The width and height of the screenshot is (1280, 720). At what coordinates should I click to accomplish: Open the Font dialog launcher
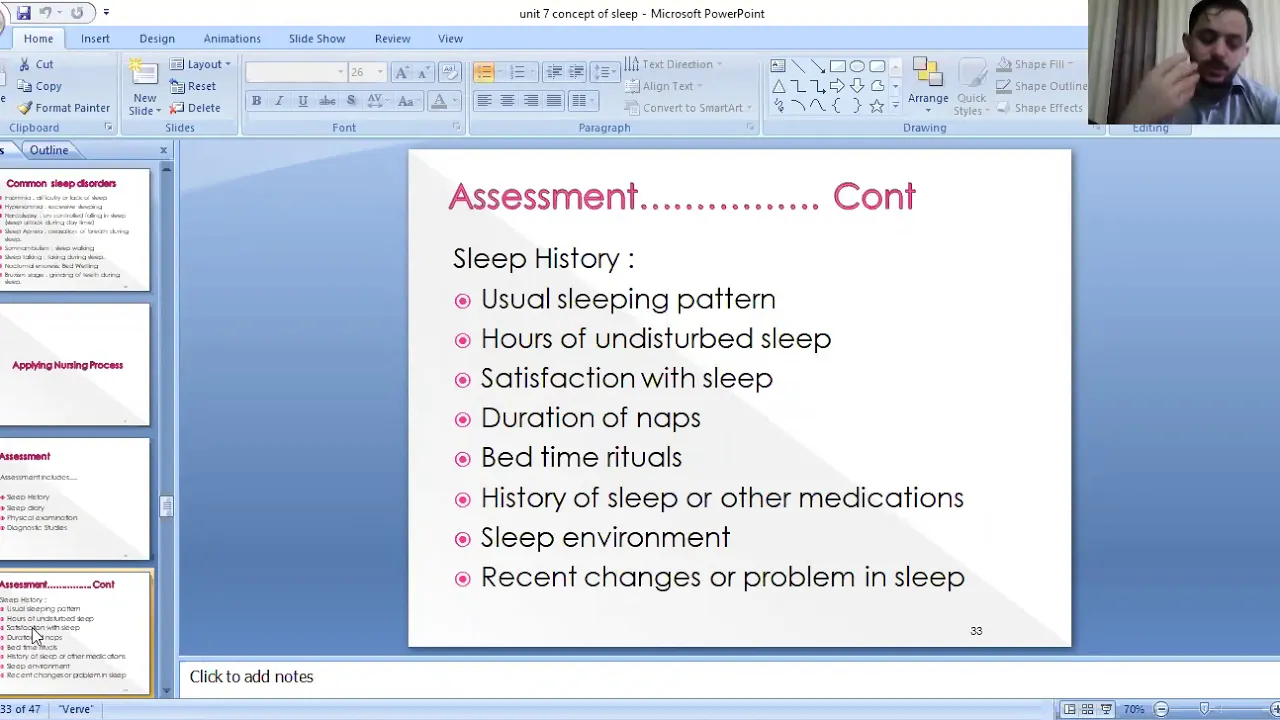tap(456, 128)
